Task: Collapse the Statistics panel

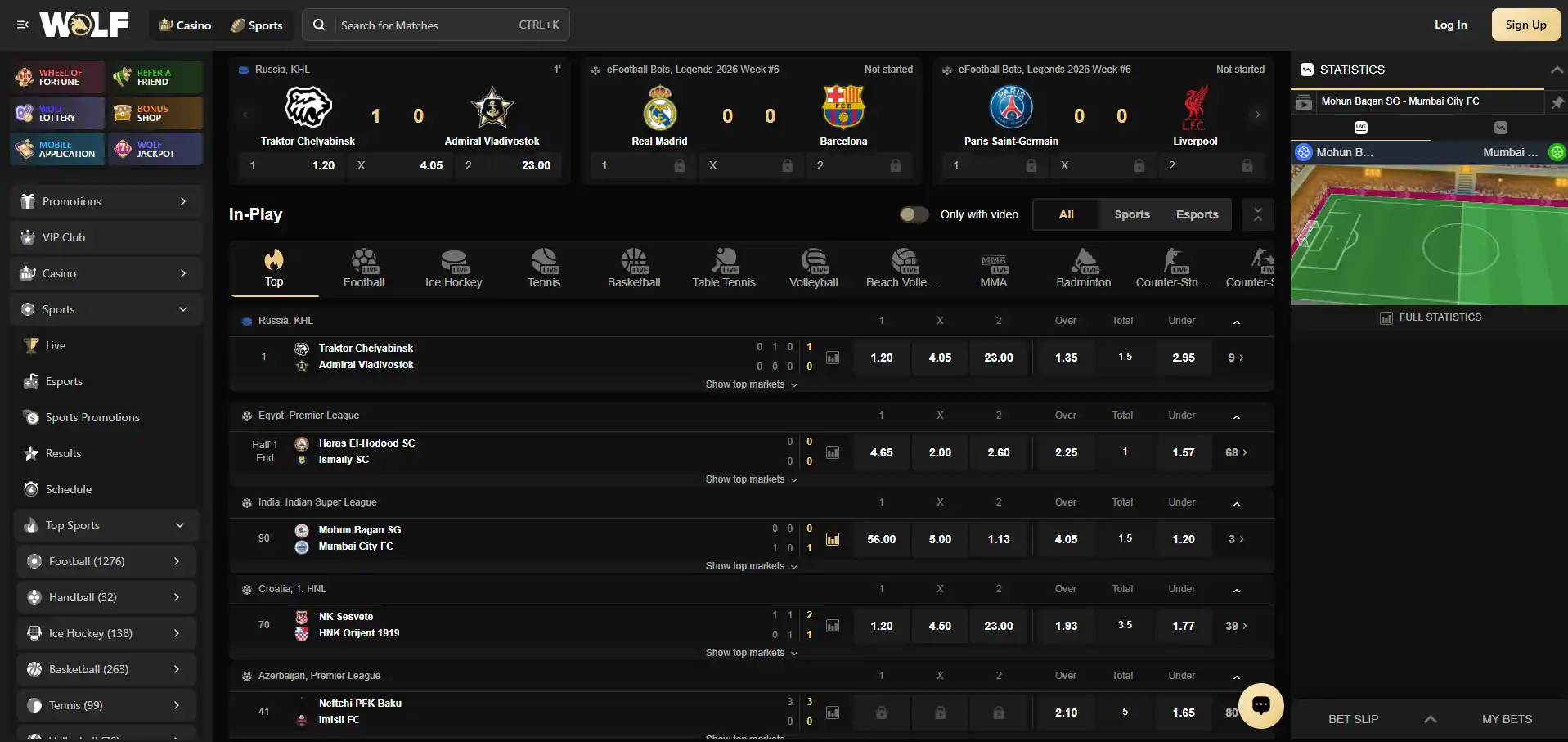Action: 1557,70
